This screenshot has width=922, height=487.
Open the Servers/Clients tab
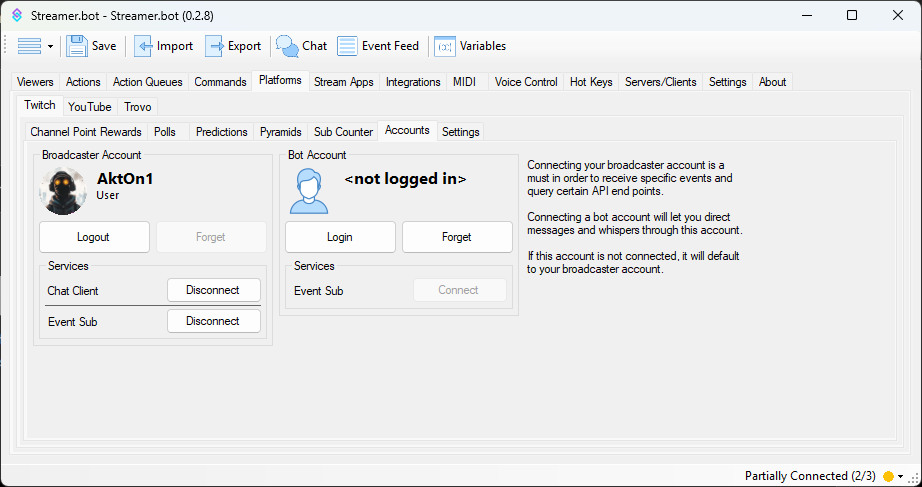point(660,82)
